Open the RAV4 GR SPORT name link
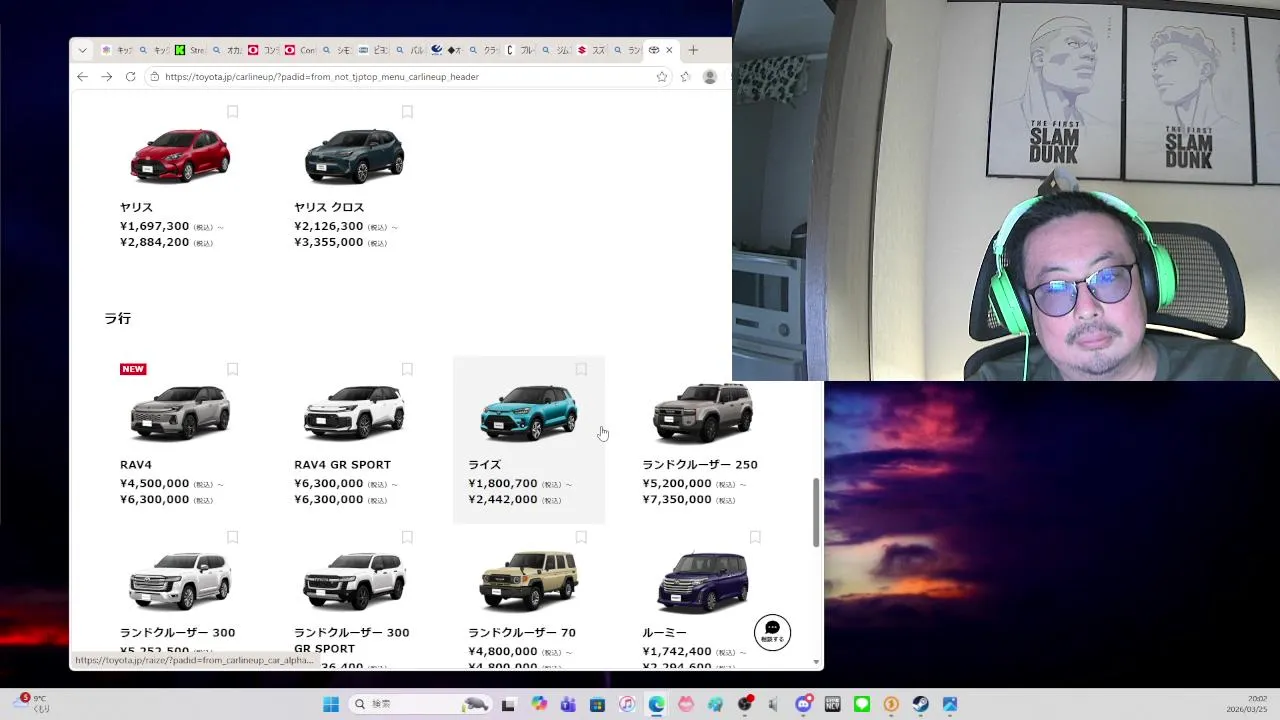This screenshot has height=720, width=1280. click(x=342, y=465)
